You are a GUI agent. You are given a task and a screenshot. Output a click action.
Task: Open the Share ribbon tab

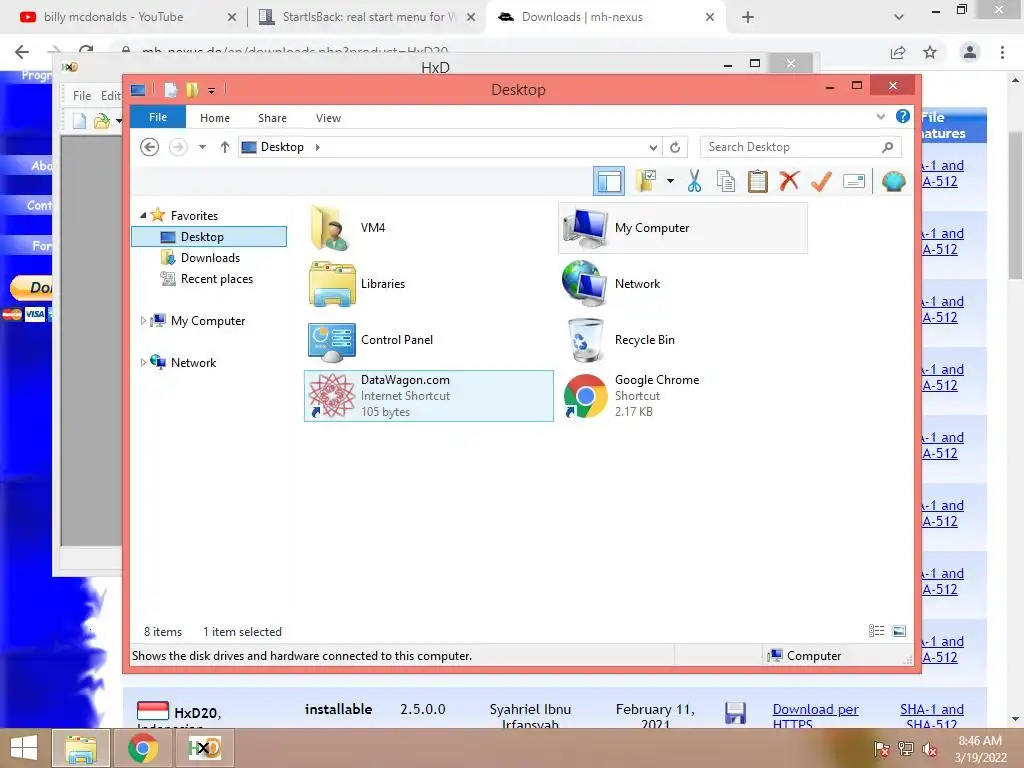272,118
